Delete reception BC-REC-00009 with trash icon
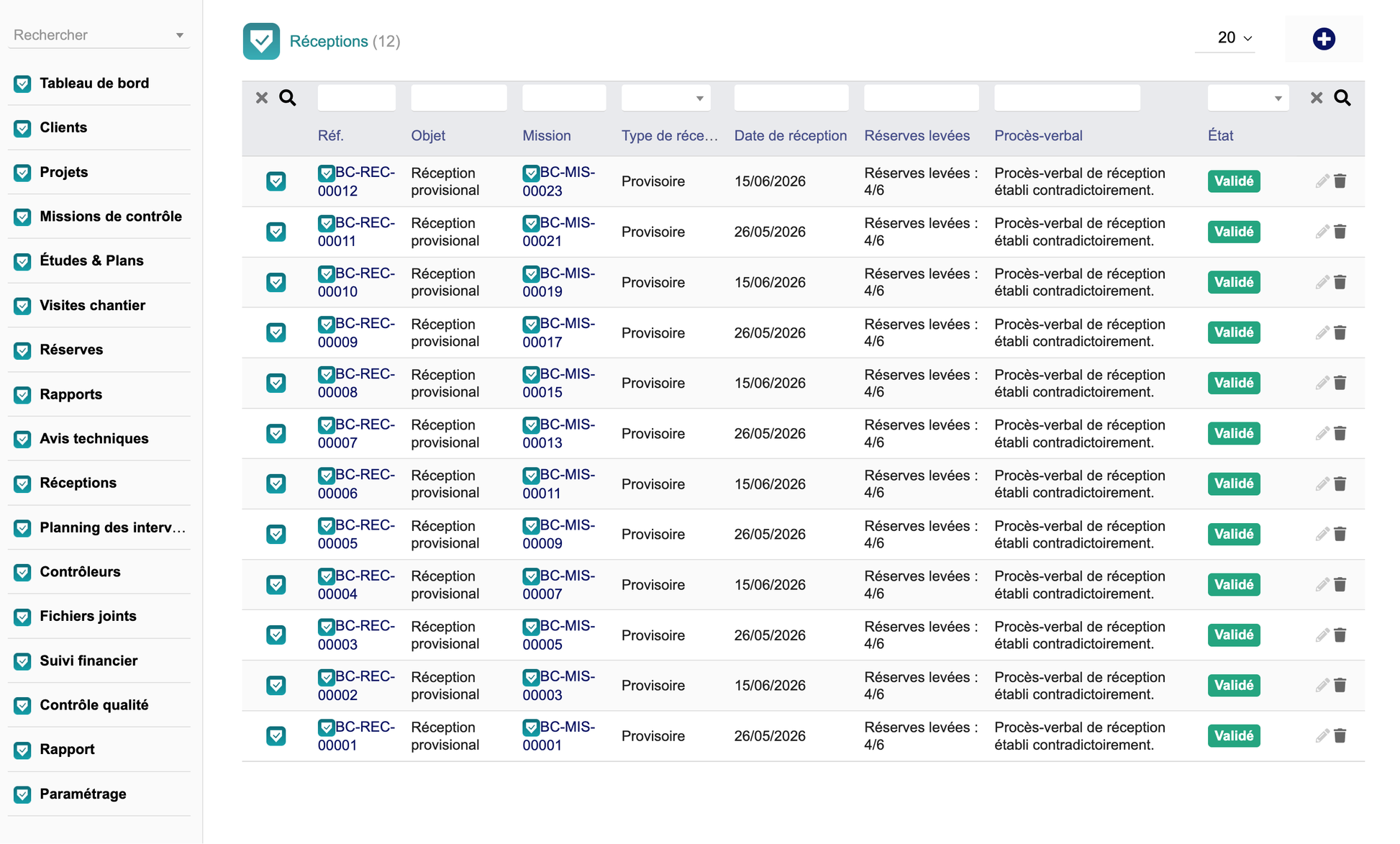1400x844 pixels. 1340,332
